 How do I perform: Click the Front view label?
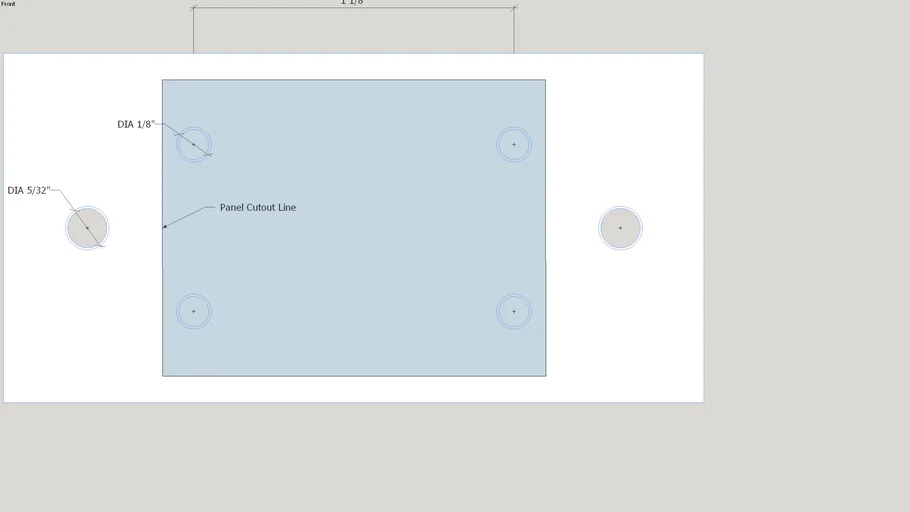coord(8,4)
